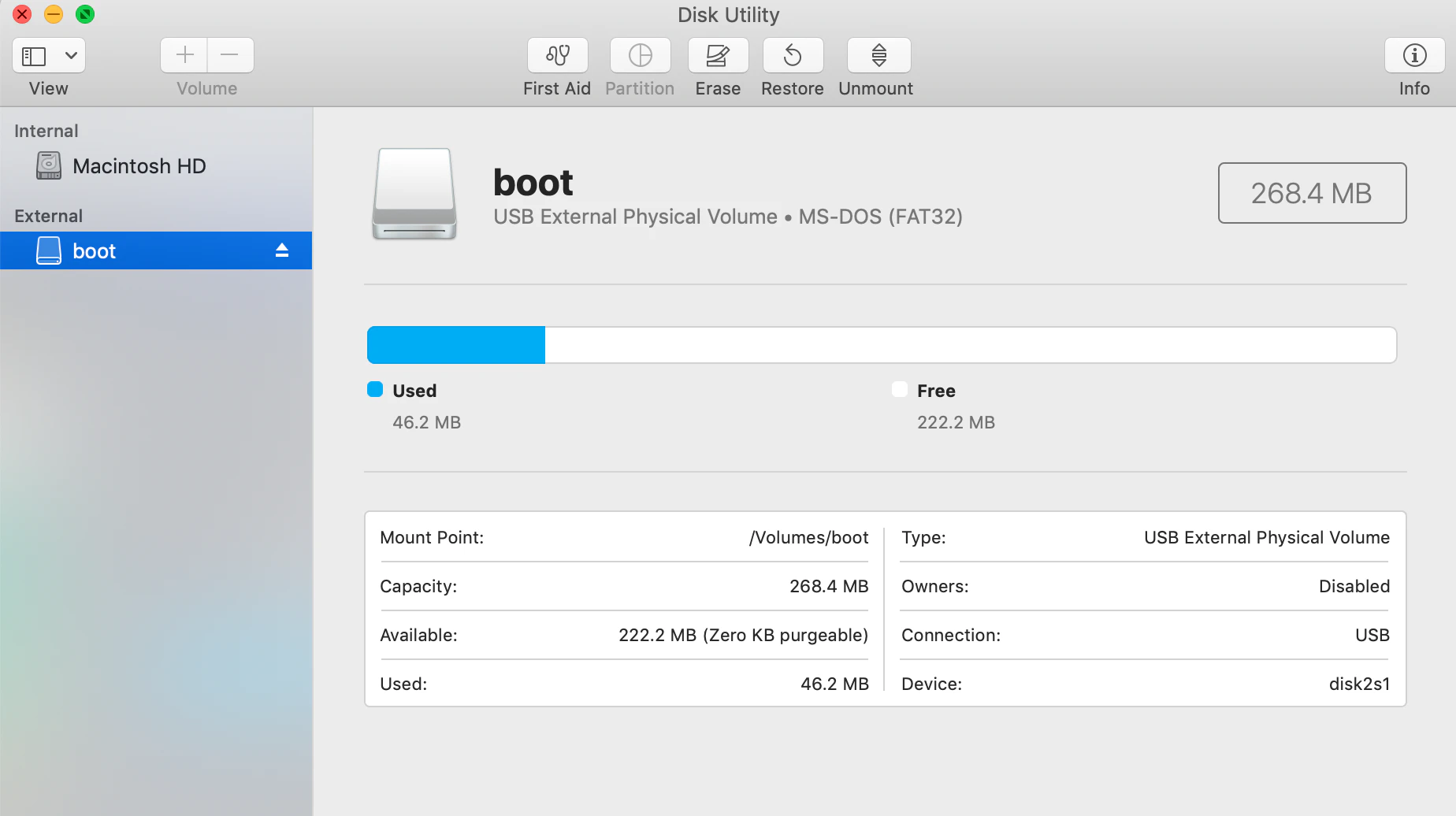Click the Connection USB value
The image size is (1456, 816).
(x=1372, y=635)
